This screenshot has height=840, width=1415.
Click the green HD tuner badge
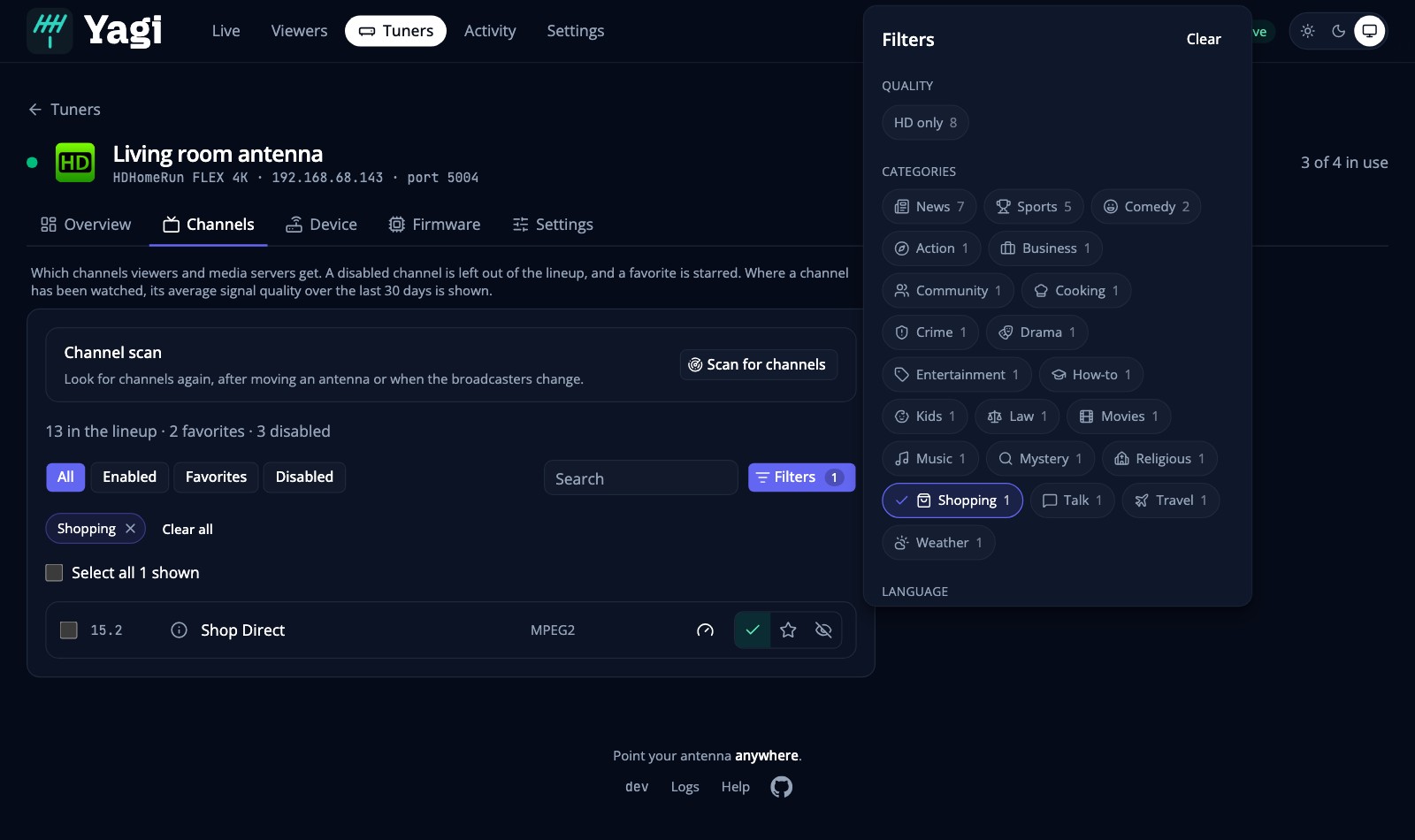click(75, 163)
